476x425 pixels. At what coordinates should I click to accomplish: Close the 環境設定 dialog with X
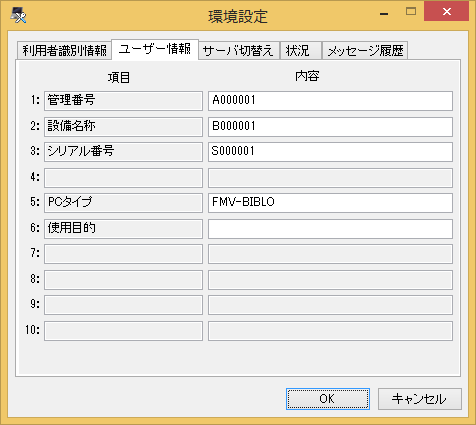click(447, 12)
